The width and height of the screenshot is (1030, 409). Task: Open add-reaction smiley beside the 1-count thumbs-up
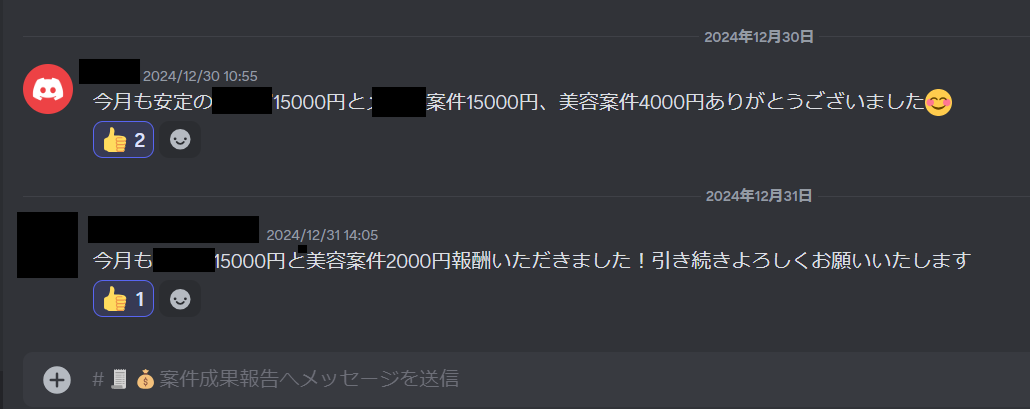(180, 299)
